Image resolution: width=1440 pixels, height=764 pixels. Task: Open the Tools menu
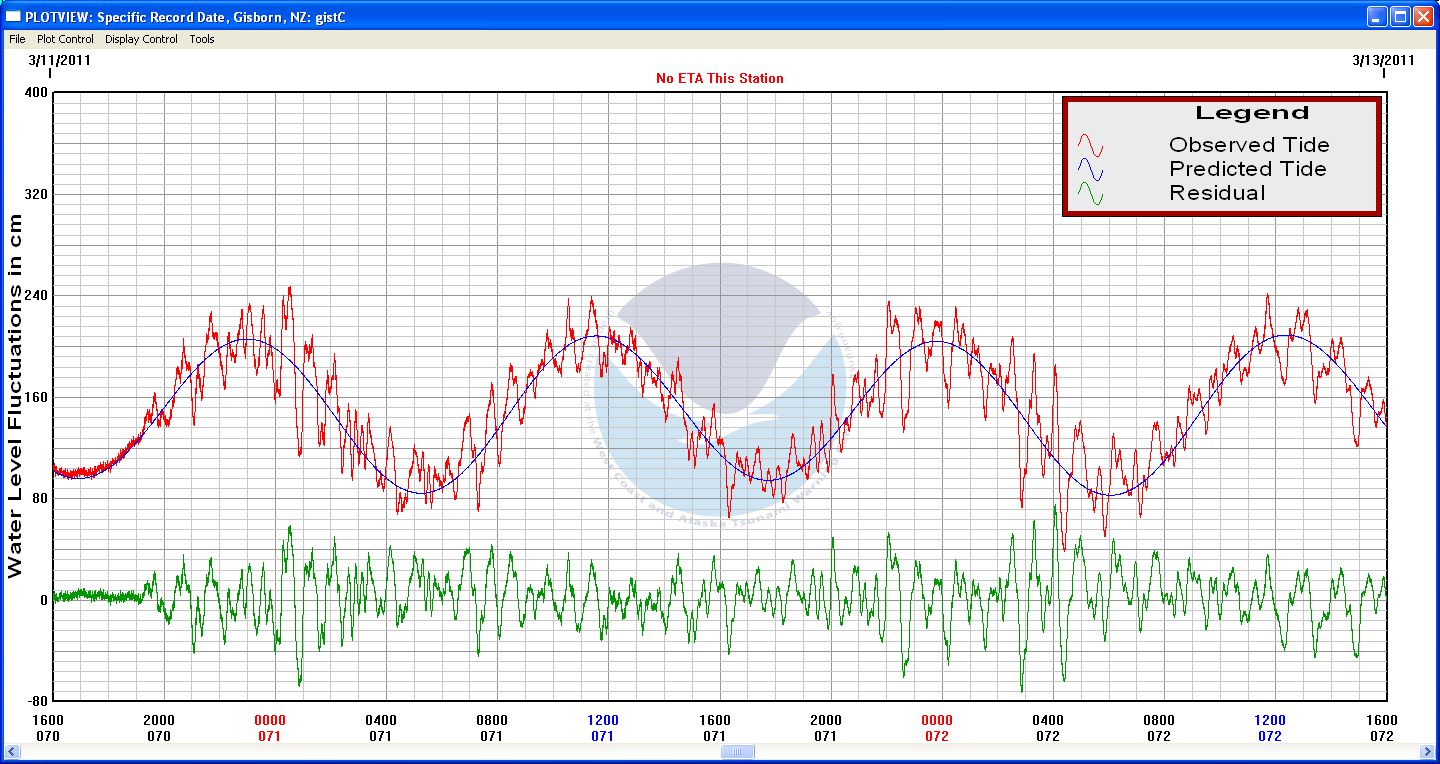[x=202, y=39]
